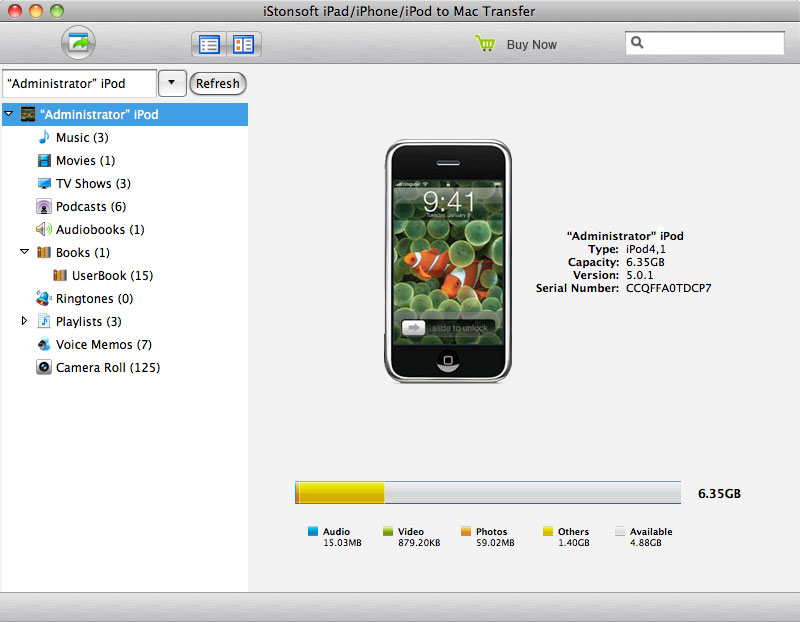Click the Version value 5.0.1
The width and height of the screenshot is (800, 622).
639,275
